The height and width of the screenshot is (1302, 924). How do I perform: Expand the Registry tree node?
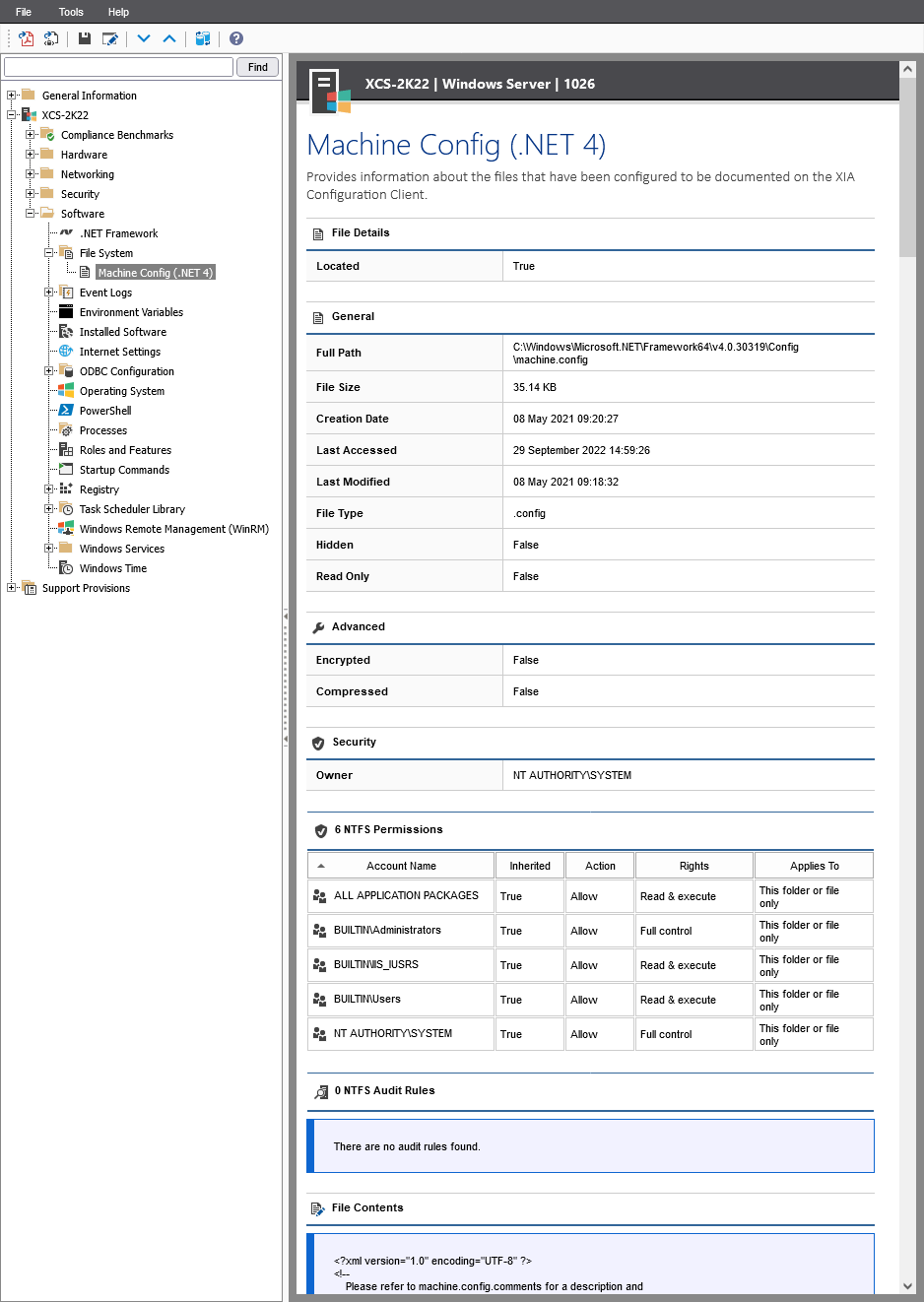point(48,489)
